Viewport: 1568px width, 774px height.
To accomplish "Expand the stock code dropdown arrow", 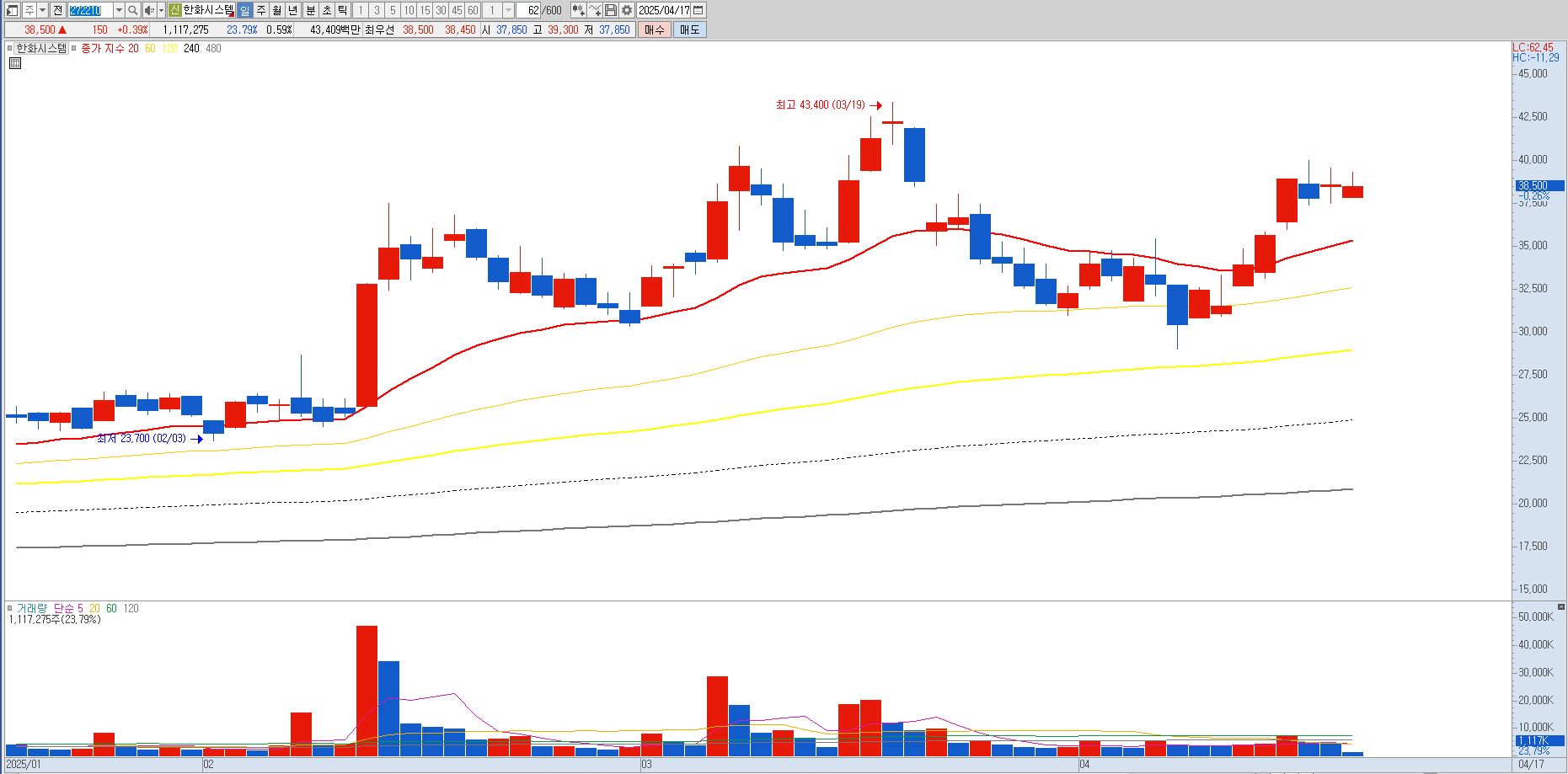I will [119, 10].
